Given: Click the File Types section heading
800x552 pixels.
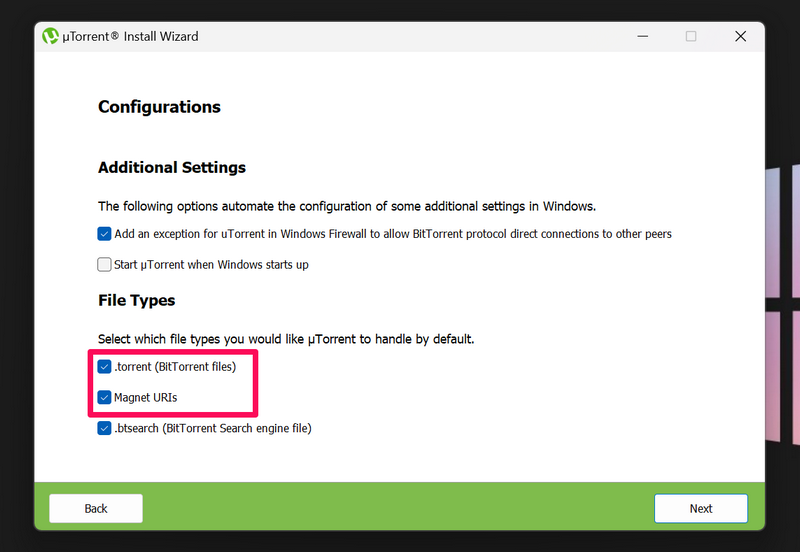Looking at the screenshot, I should pyautogui.click(x=136, y=300).
